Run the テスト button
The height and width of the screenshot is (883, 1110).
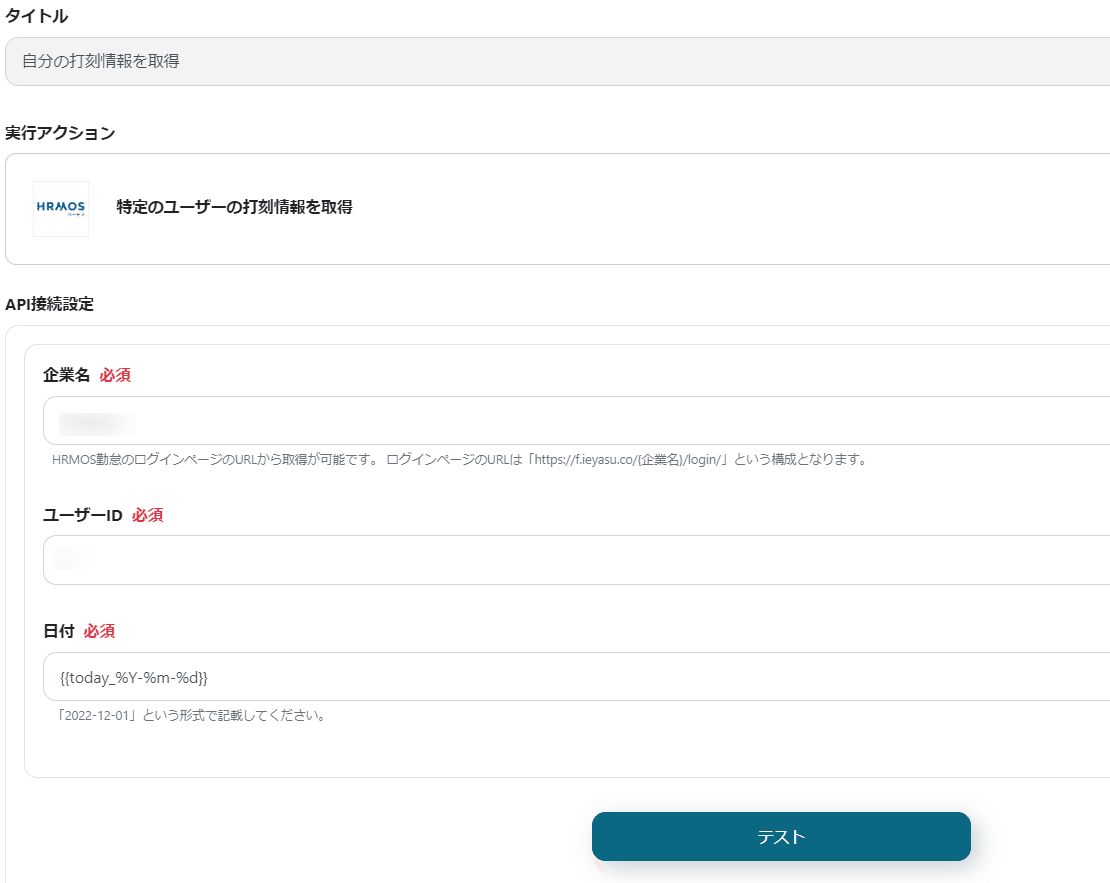tap(781, 836)
